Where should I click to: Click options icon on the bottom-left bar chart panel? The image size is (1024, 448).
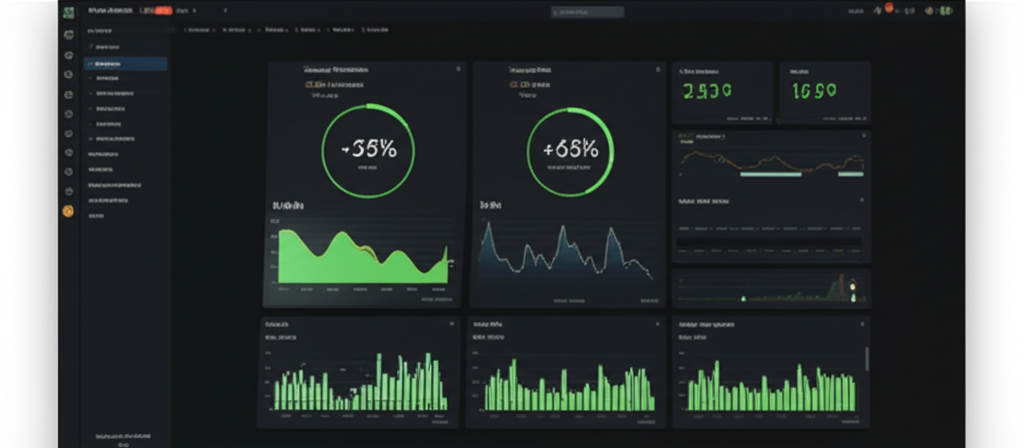click(x=452, y=325)
